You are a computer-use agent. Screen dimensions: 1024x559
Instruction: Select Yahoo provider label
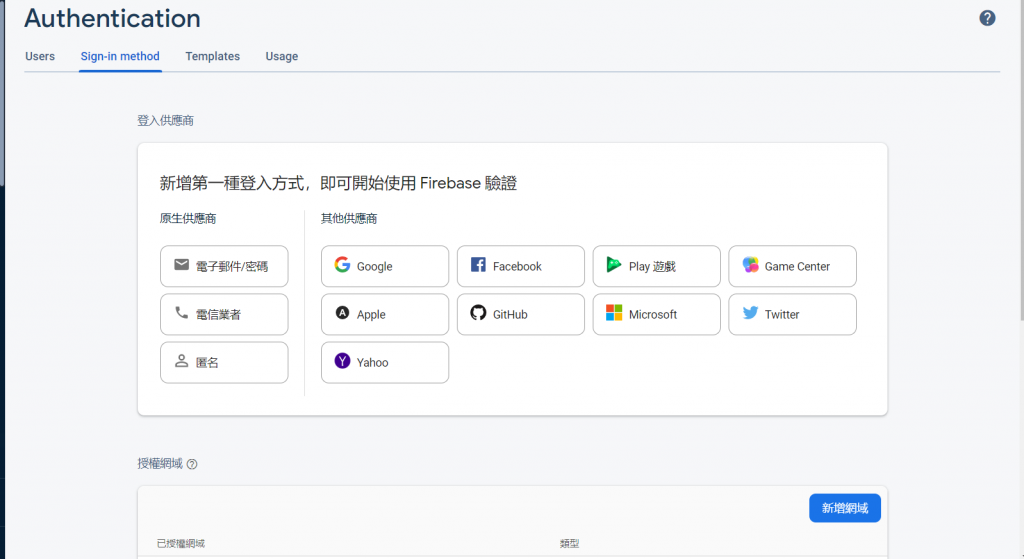coord(372,362)
